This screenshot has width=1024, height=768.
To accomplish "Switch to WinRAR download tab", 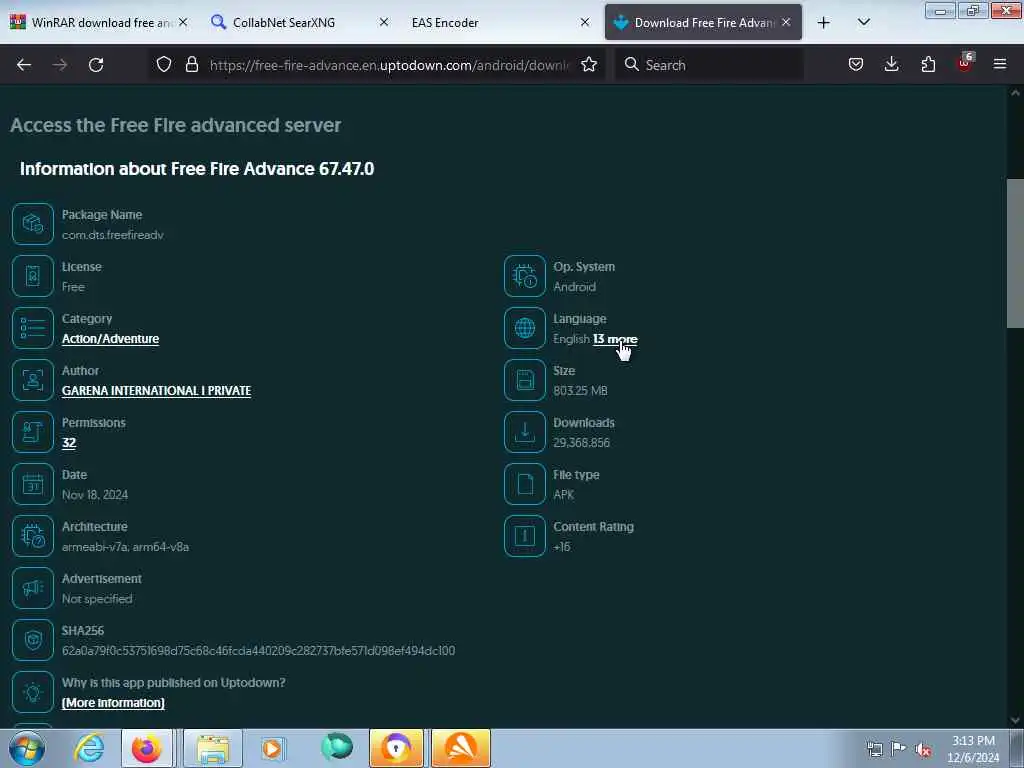I will click(x=91, y=22).
